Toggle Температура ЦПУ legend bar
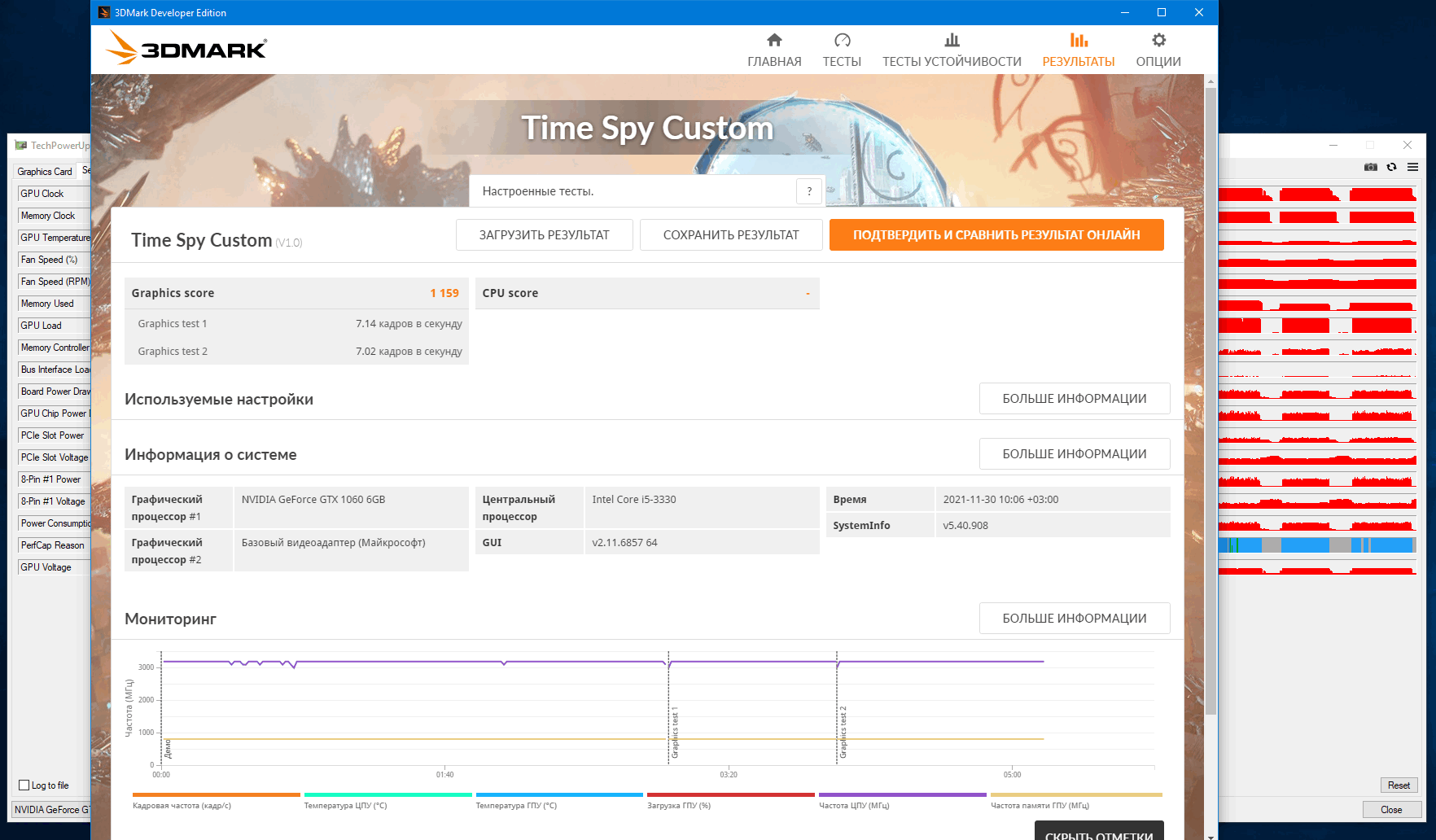The image size is (1436, 840). pyautogui.click(x=387, y=795)
